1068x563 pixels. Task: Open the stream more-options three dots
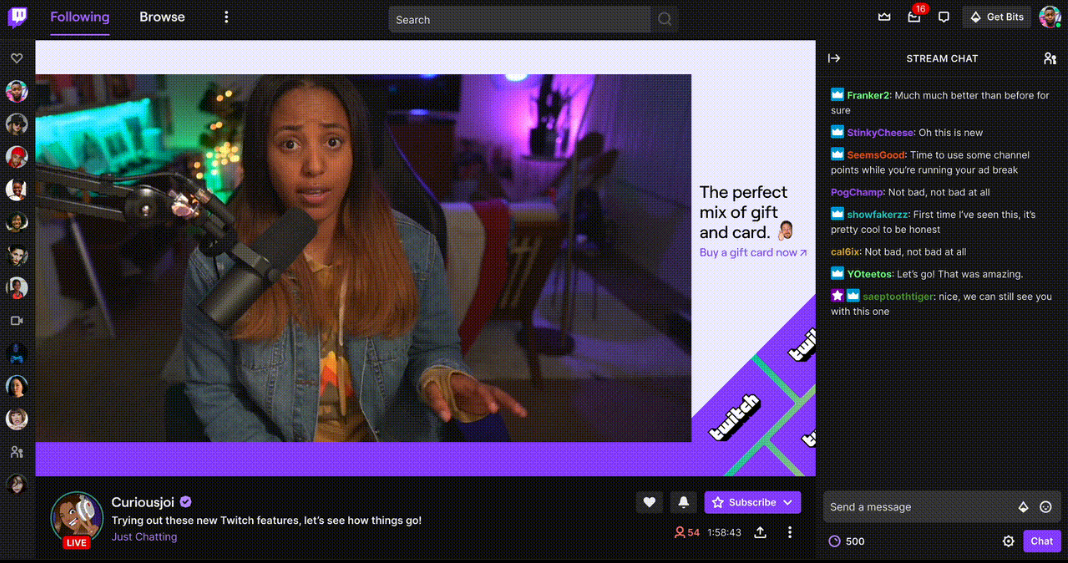pyautogui.click(x=789, y=532)
